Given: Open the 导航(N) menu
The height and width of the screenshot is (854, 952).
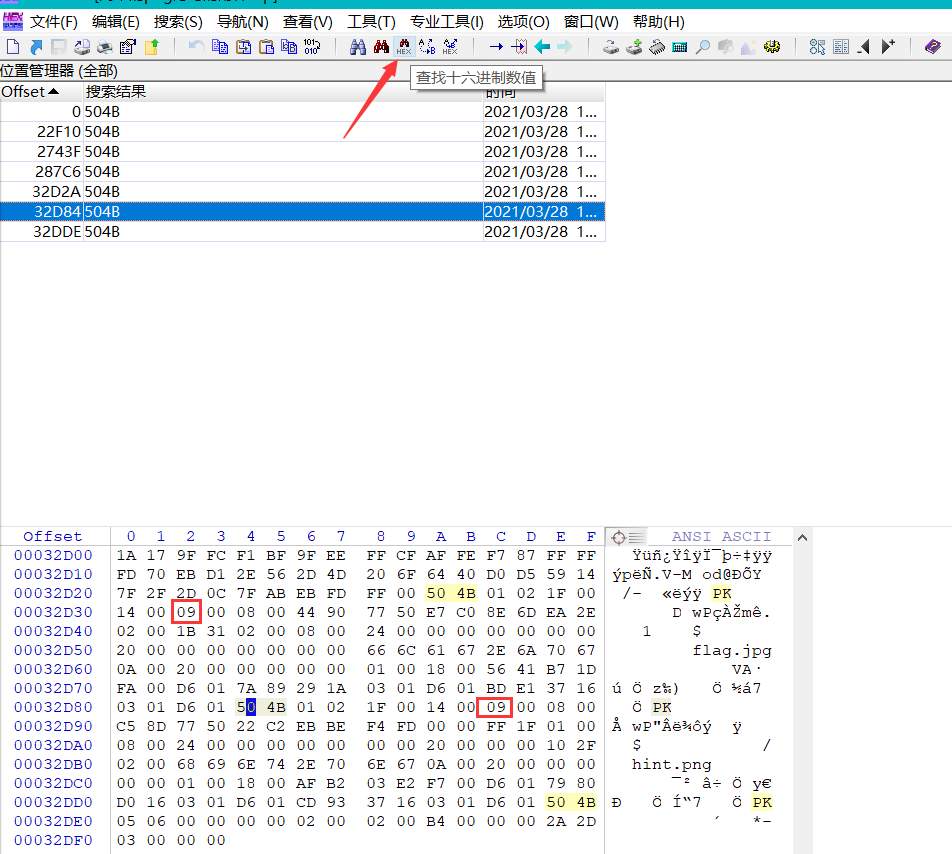Looking at the screenshot, I should tap(242, 22).
